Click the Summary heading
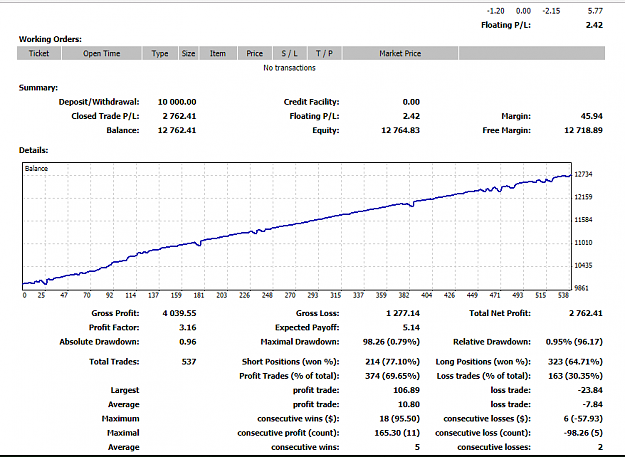 [x=38, y=88]
